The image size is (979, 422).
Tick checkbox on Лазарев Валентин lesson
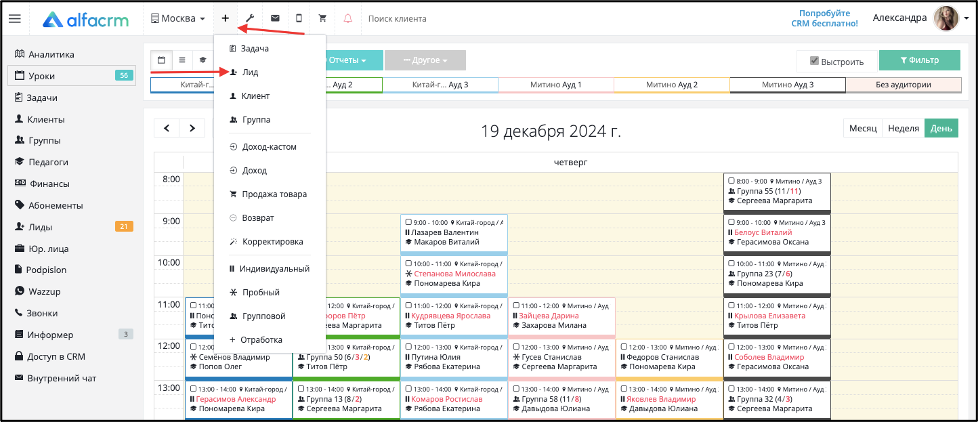click(x=408, y=222)
